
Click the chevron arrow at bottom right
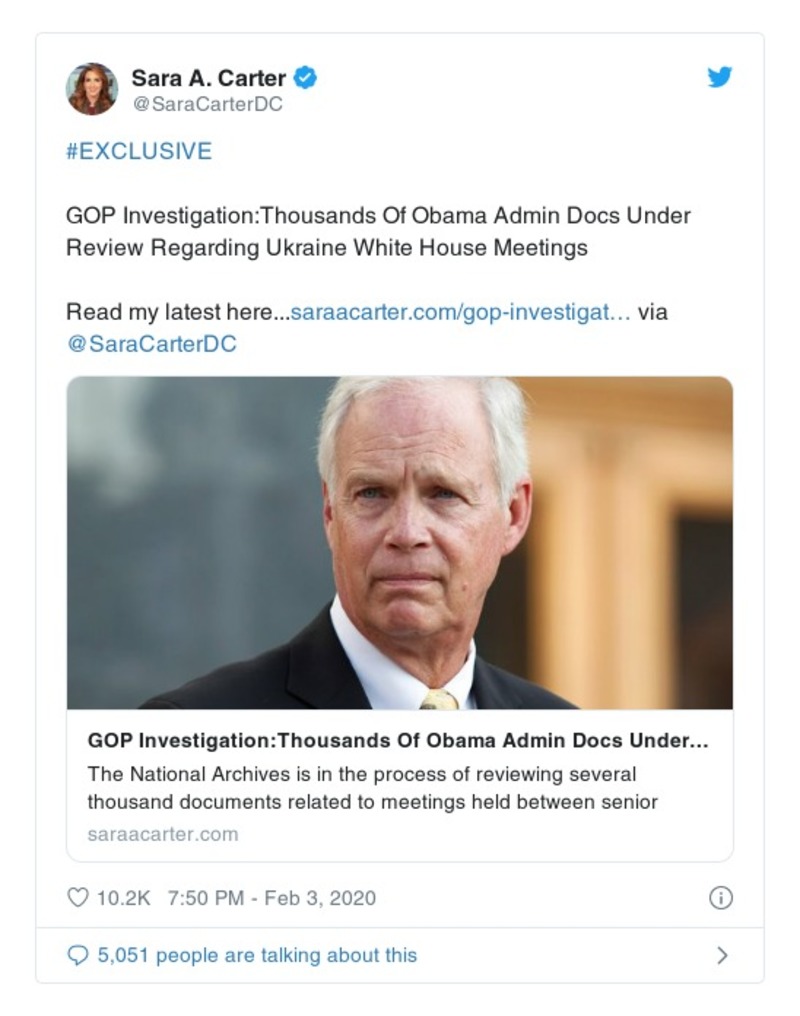[721, 955]
